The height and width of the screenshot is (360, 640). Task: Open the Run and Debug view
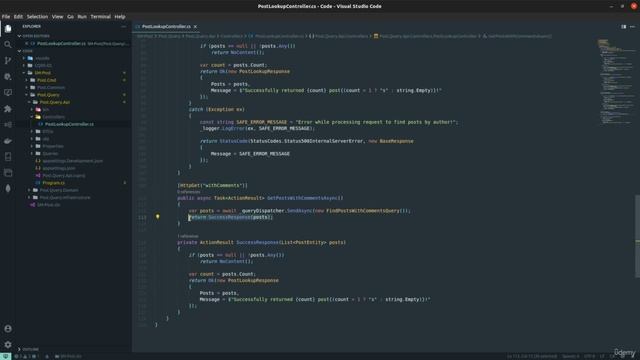8,77
